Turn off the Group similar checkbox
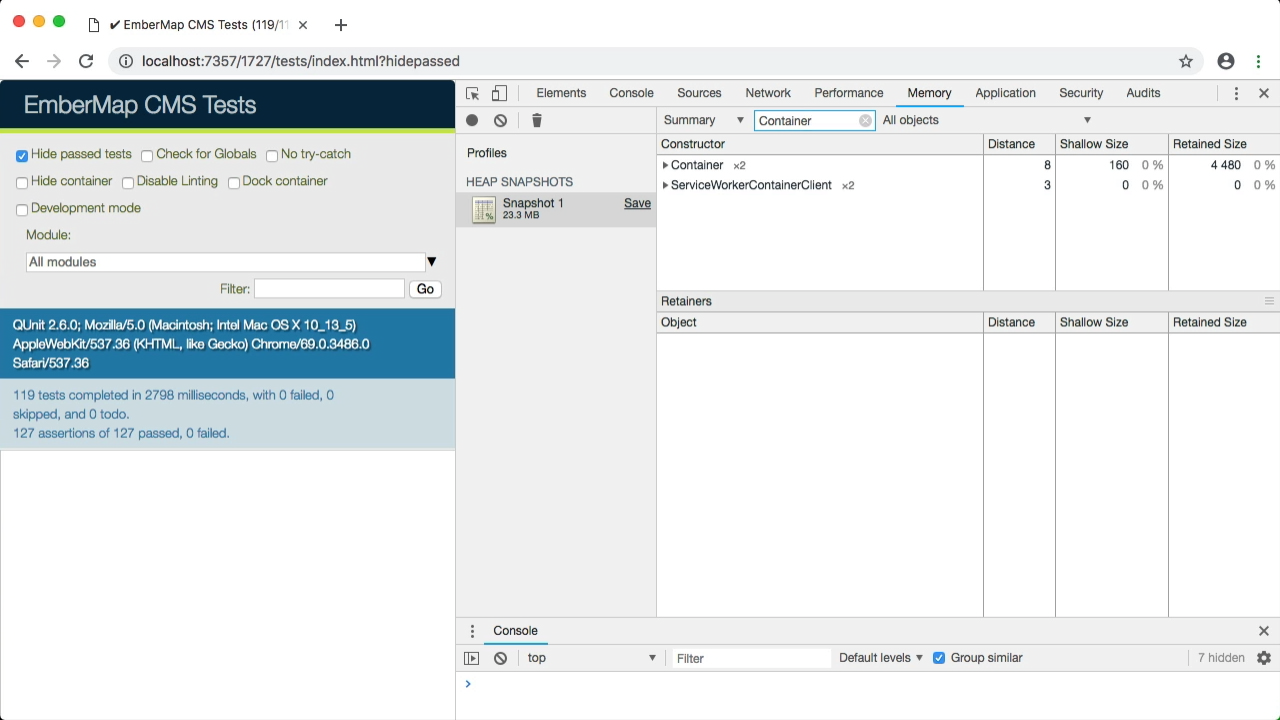This screenshot has width=1280, height=720. [x=939, y=658]
